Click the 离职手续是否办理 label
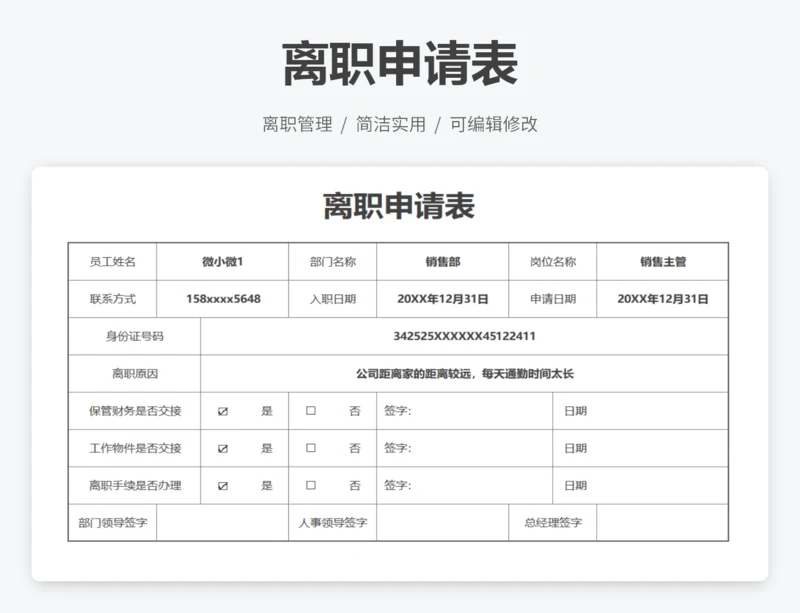The height and width of the screenshot is (613, 800). [135, 485]
